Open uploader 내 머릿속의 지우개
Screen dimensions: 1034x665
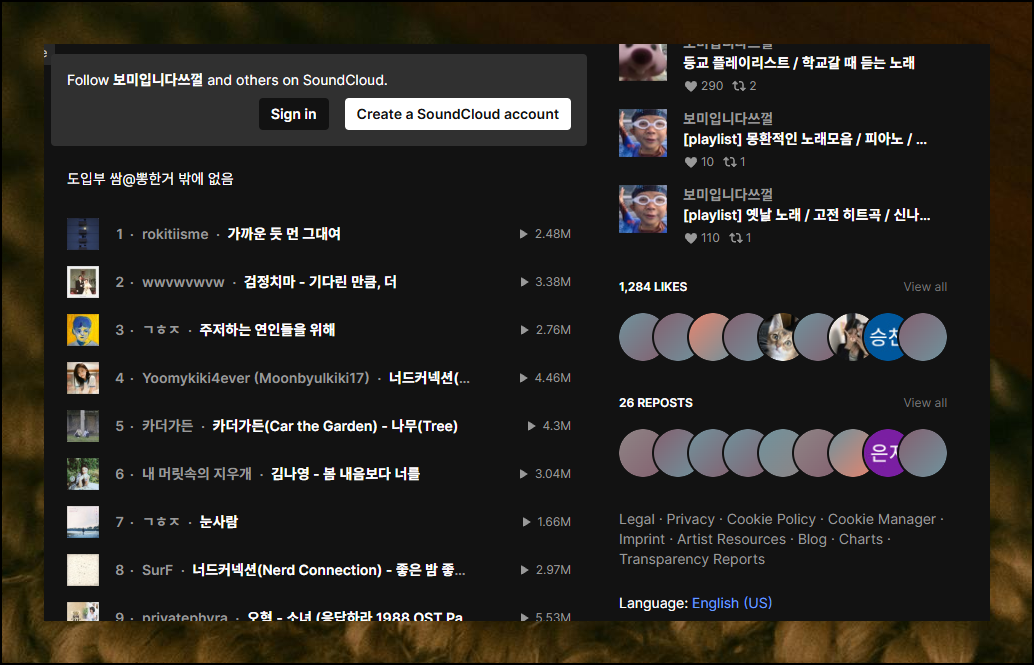click(197, 474)
